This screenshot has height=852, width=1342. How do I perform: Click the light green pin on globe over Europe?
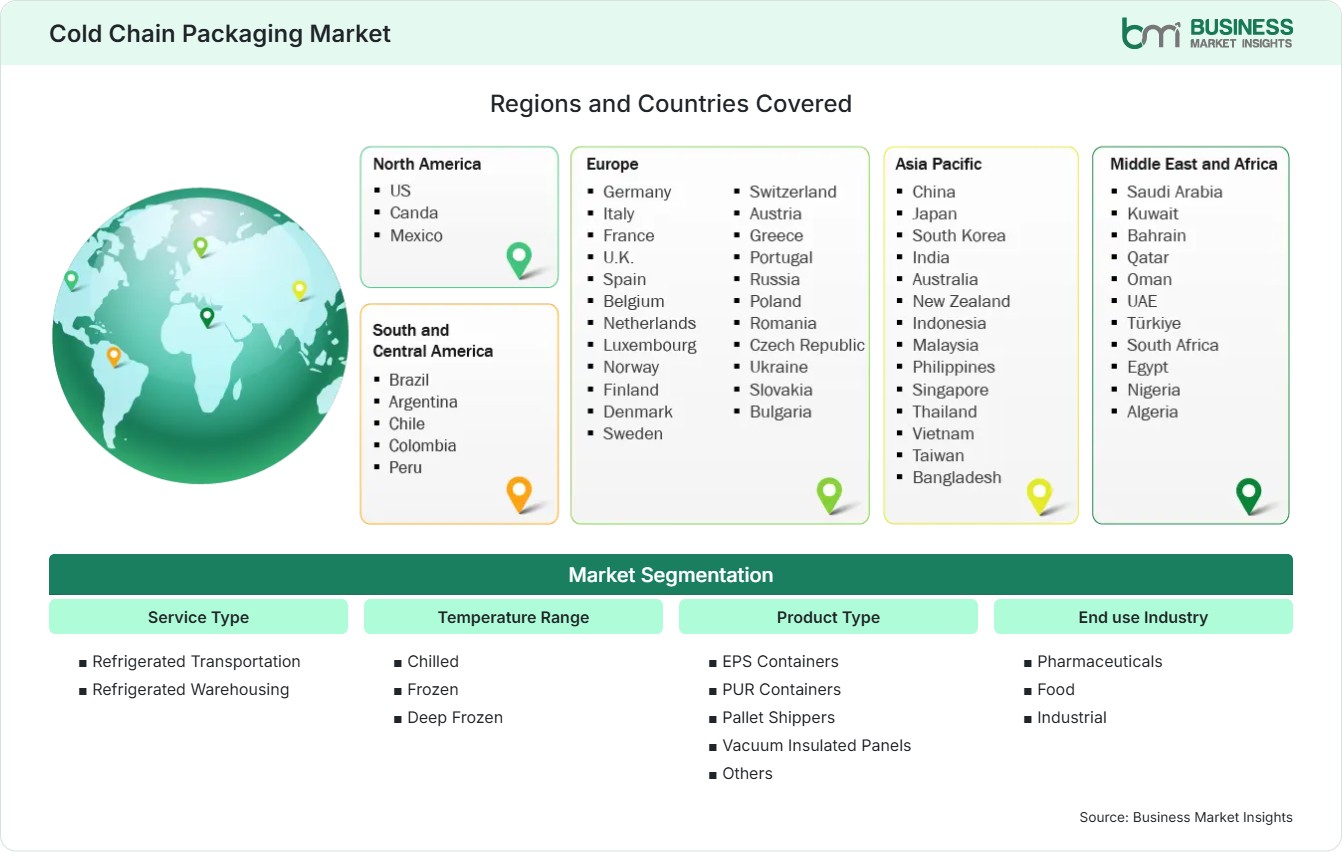(200, 246)
